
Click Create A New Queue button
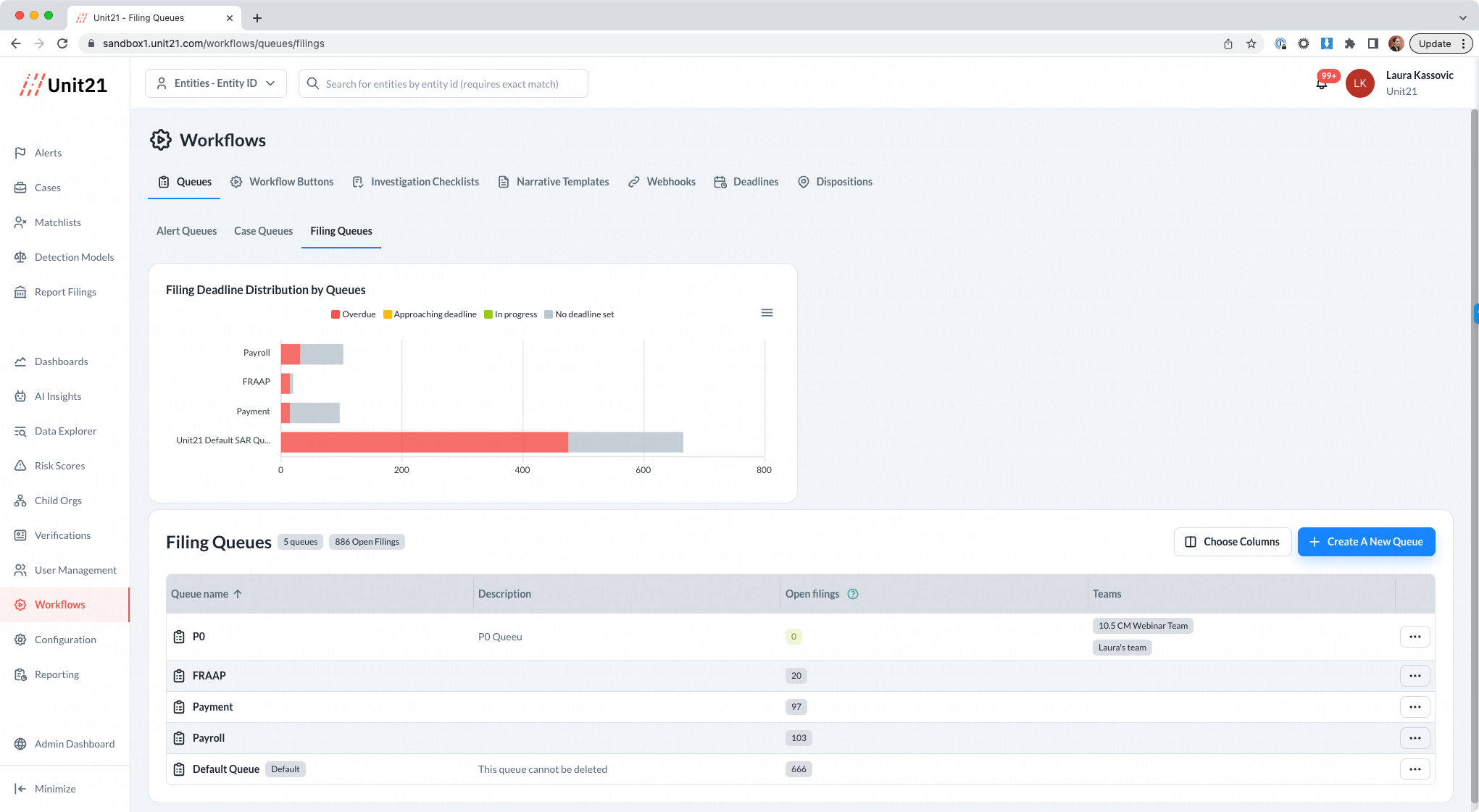click(1366, 542)
